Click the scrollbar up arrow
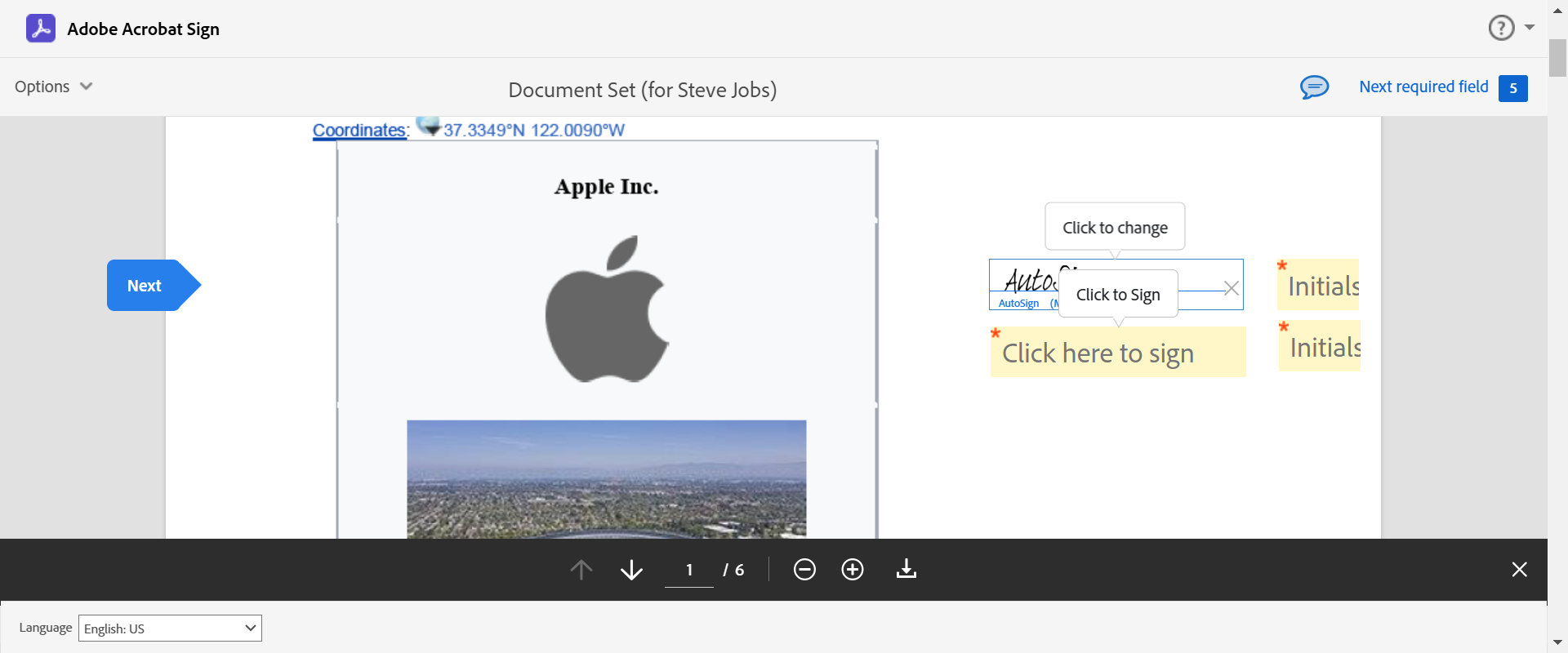The image size is (1568, 653). coord(1557,11)
